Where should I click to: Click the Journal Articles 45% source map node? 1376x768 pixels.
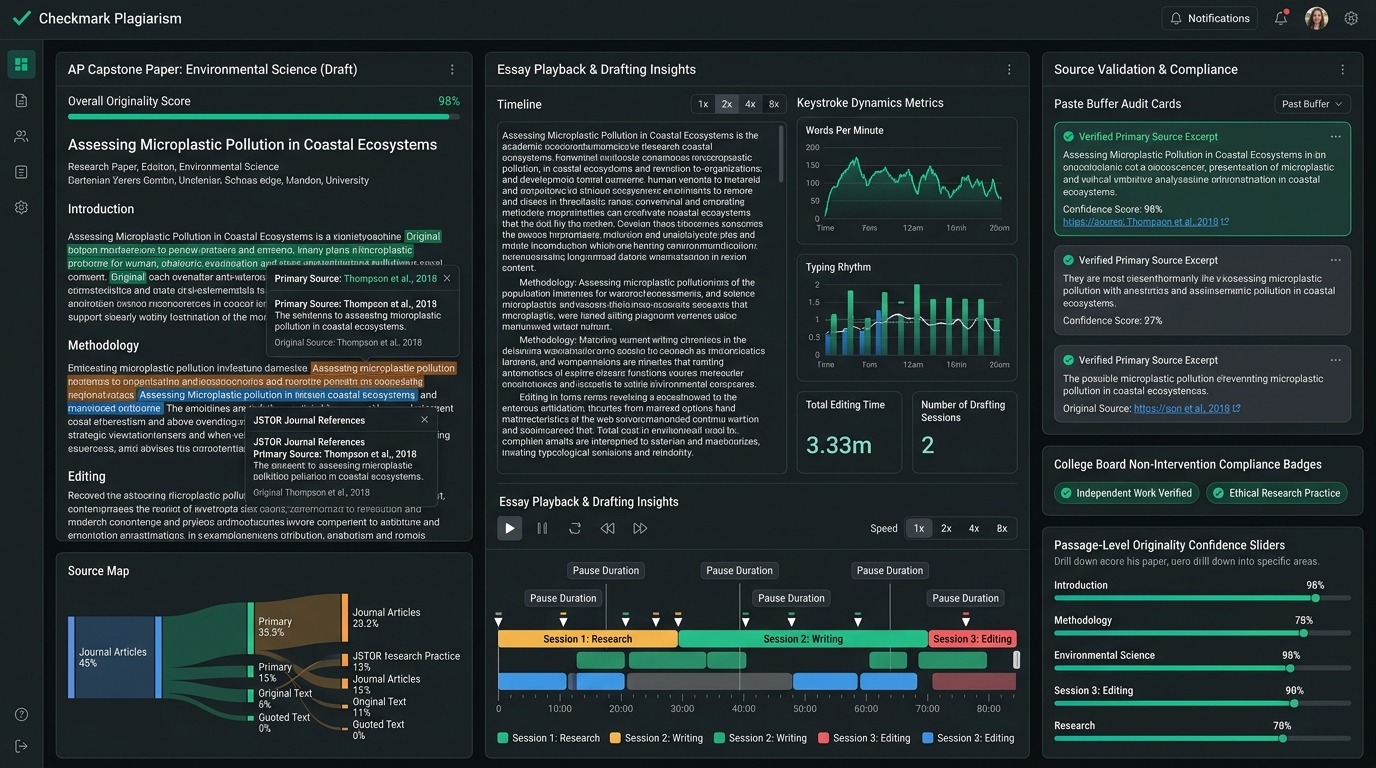coord(115,657)
